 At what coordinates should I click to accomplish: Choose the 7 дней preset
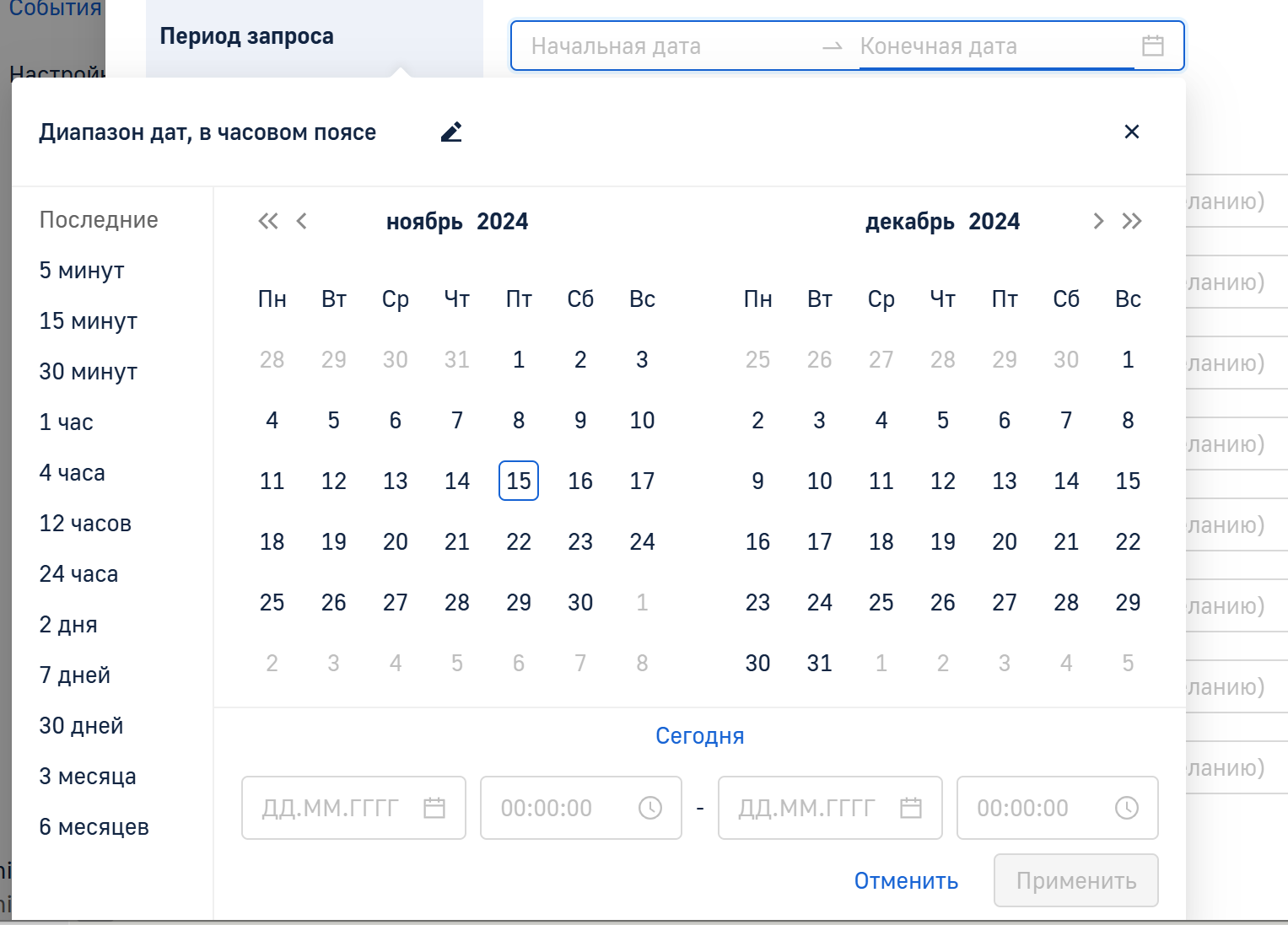tap(75, 675)
